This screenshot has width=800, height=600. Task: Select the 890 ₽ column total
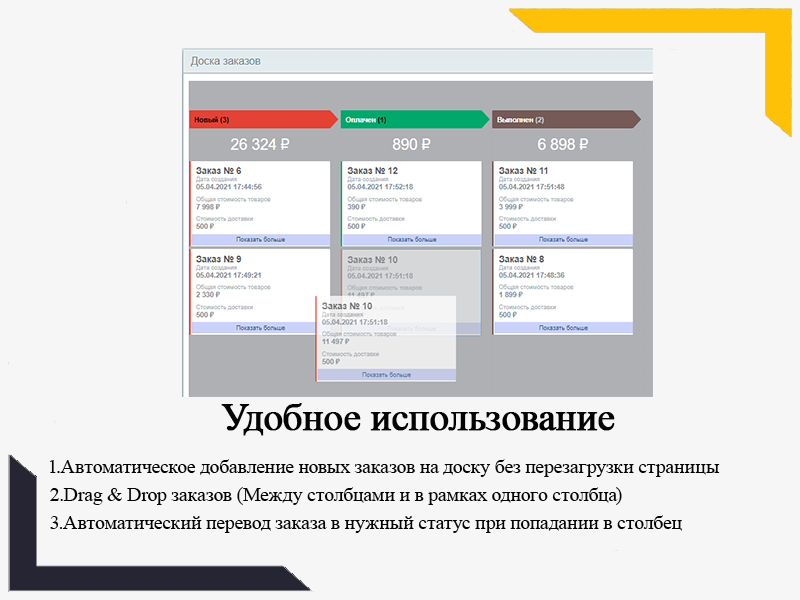pos(411,145)
